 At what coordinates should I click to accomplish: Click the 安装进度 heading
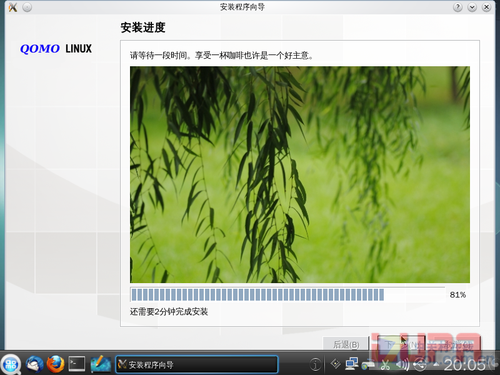point(143,27)
